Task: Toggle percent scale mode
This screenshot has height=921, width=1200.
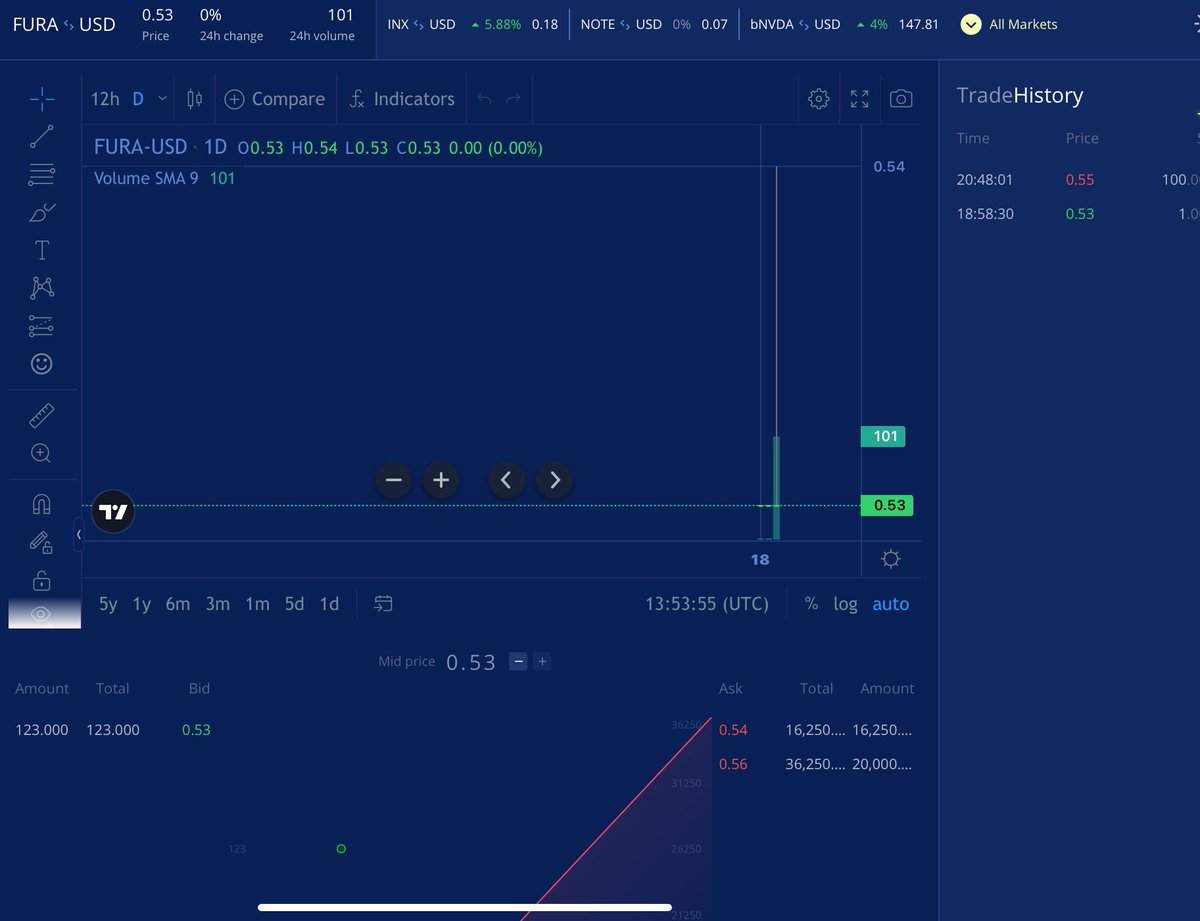Action: 811,604
